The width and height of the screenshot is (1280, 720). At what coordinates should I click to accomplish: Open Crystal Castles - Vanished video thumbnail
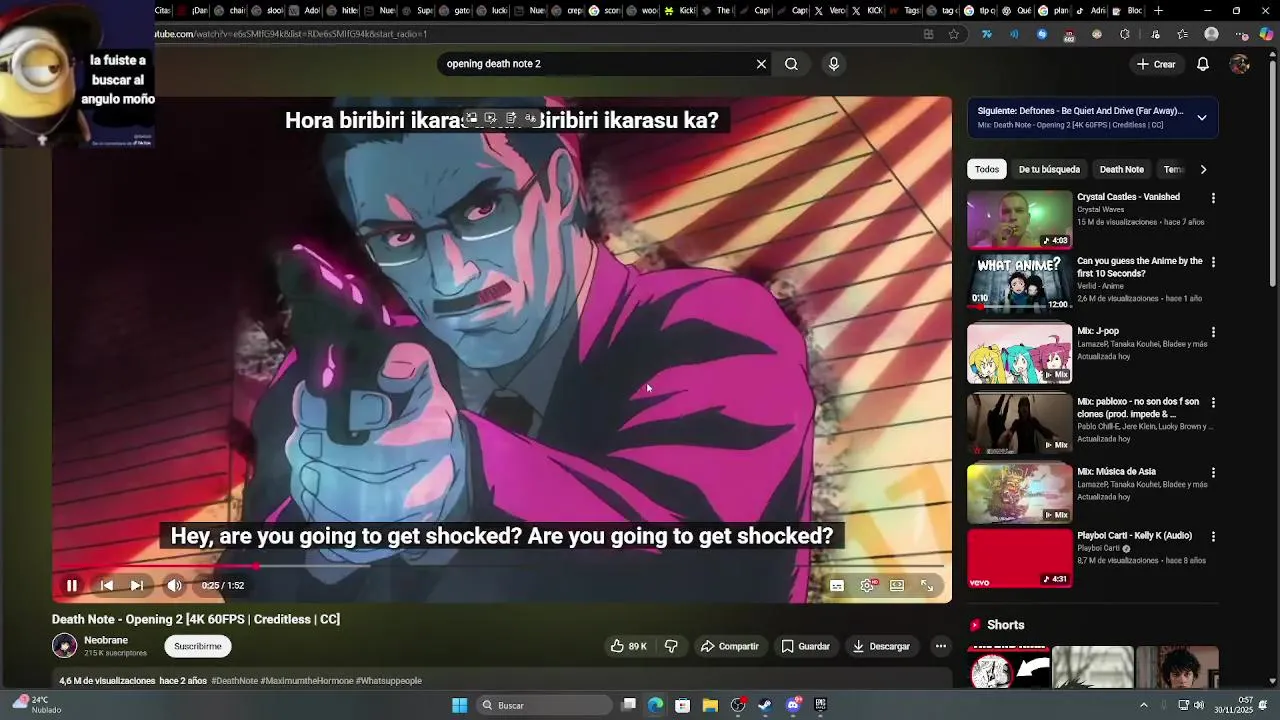(1019, 219)
